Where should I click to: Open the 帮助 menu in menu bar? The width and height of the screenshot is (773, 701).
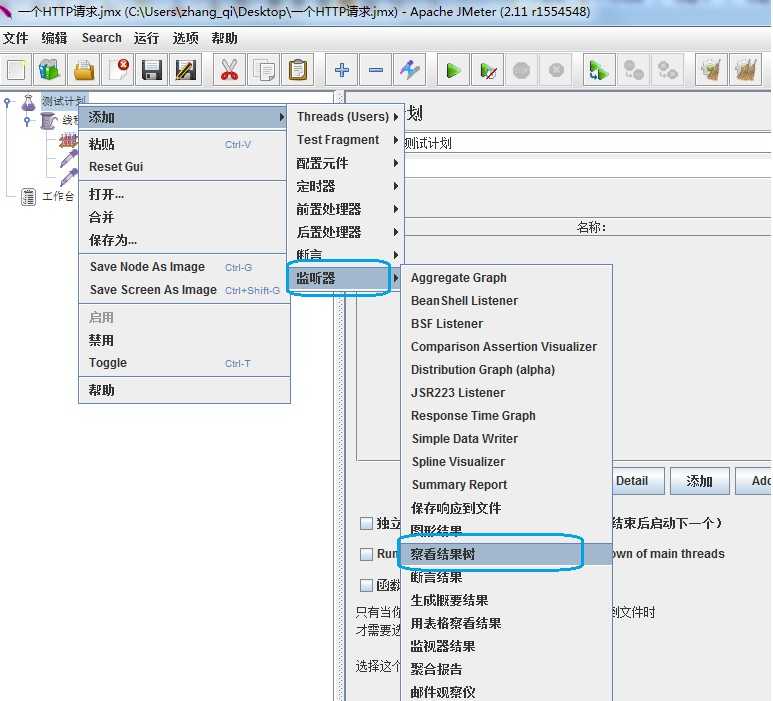click(224, 38)
